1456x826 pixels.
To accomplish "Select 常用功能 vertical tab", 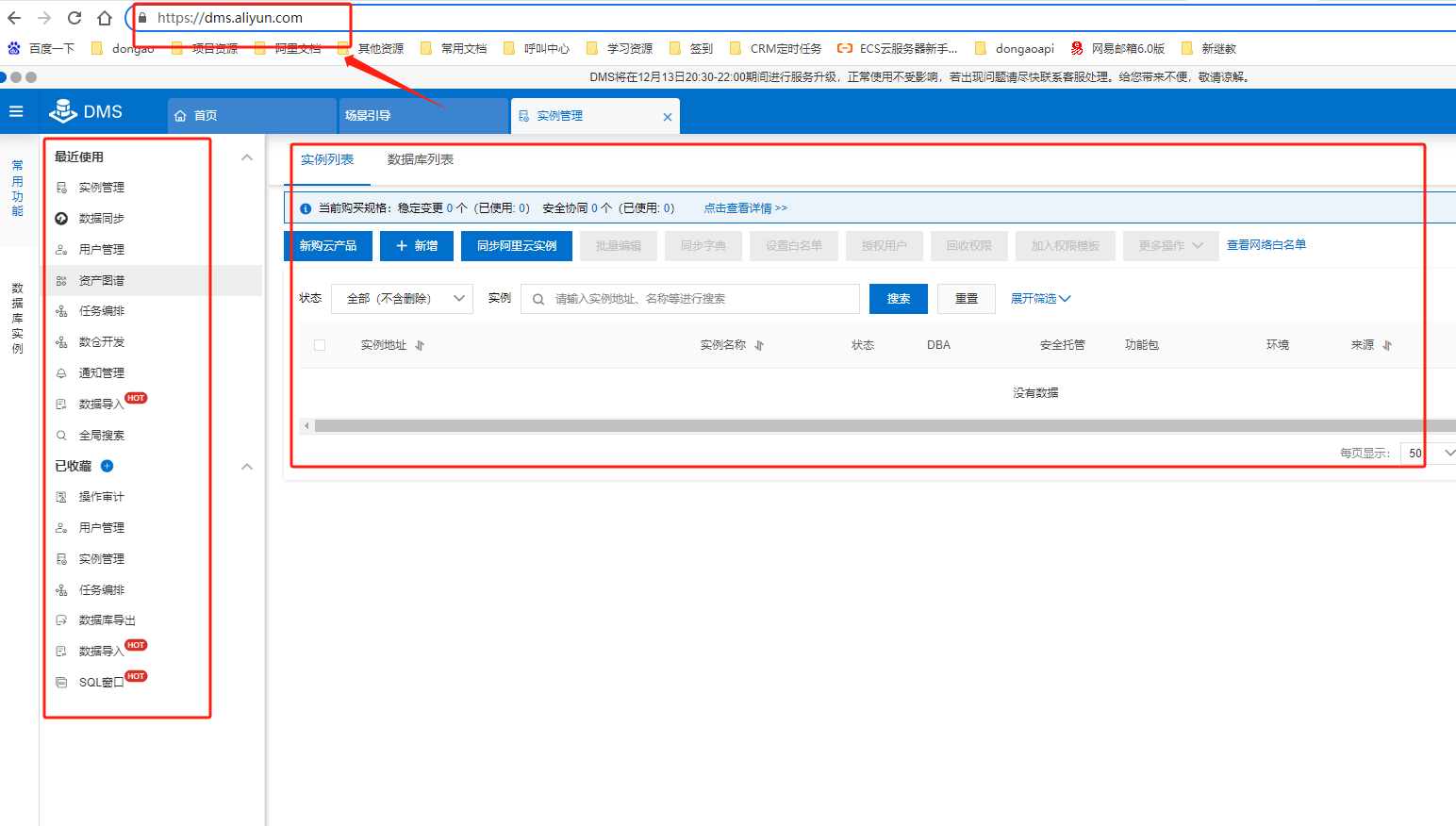I will point(17,189).
